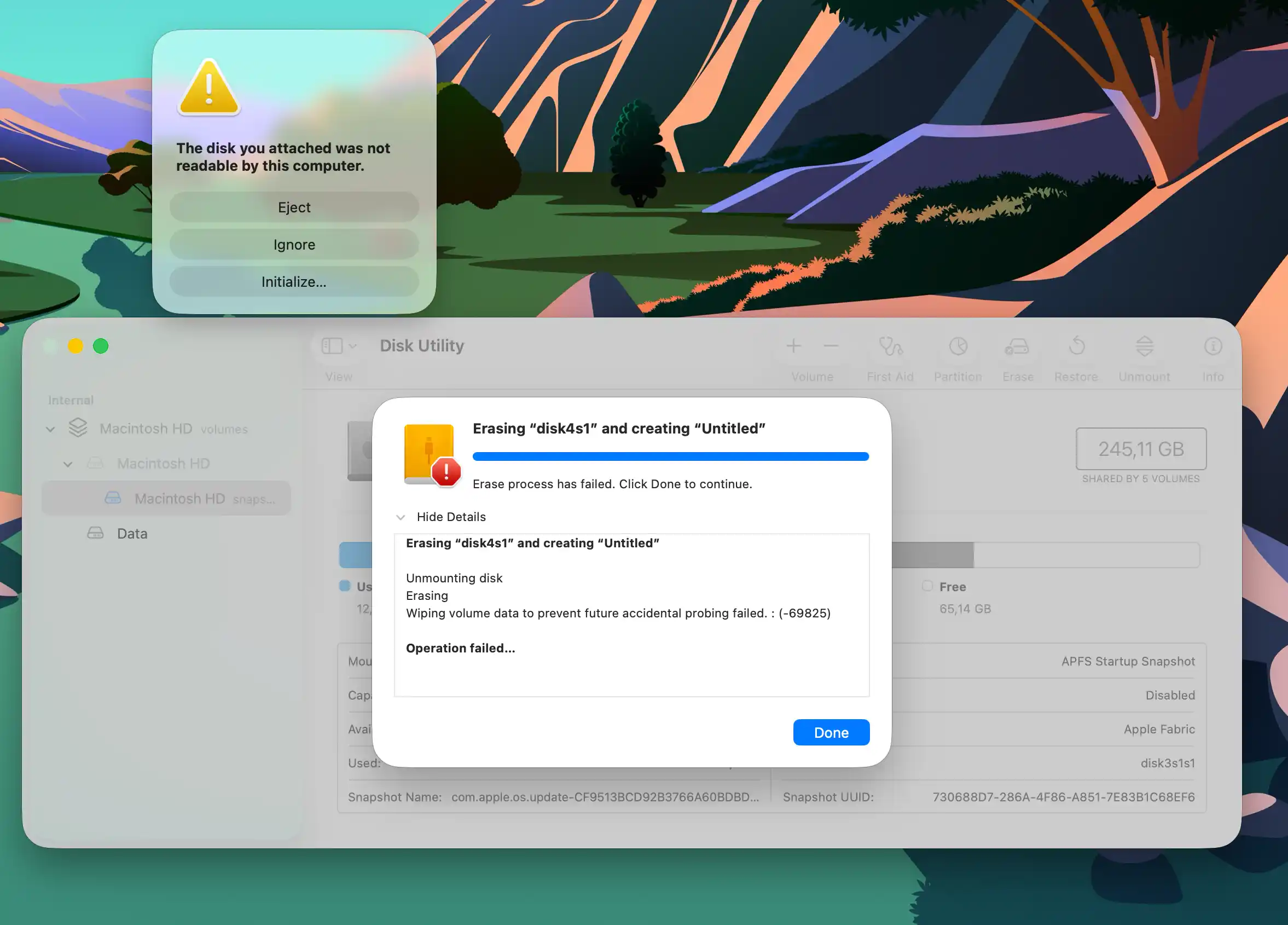Click the disk usage capacity bar
Viewport: 1288px width, 925px height.
coord(769,554)
